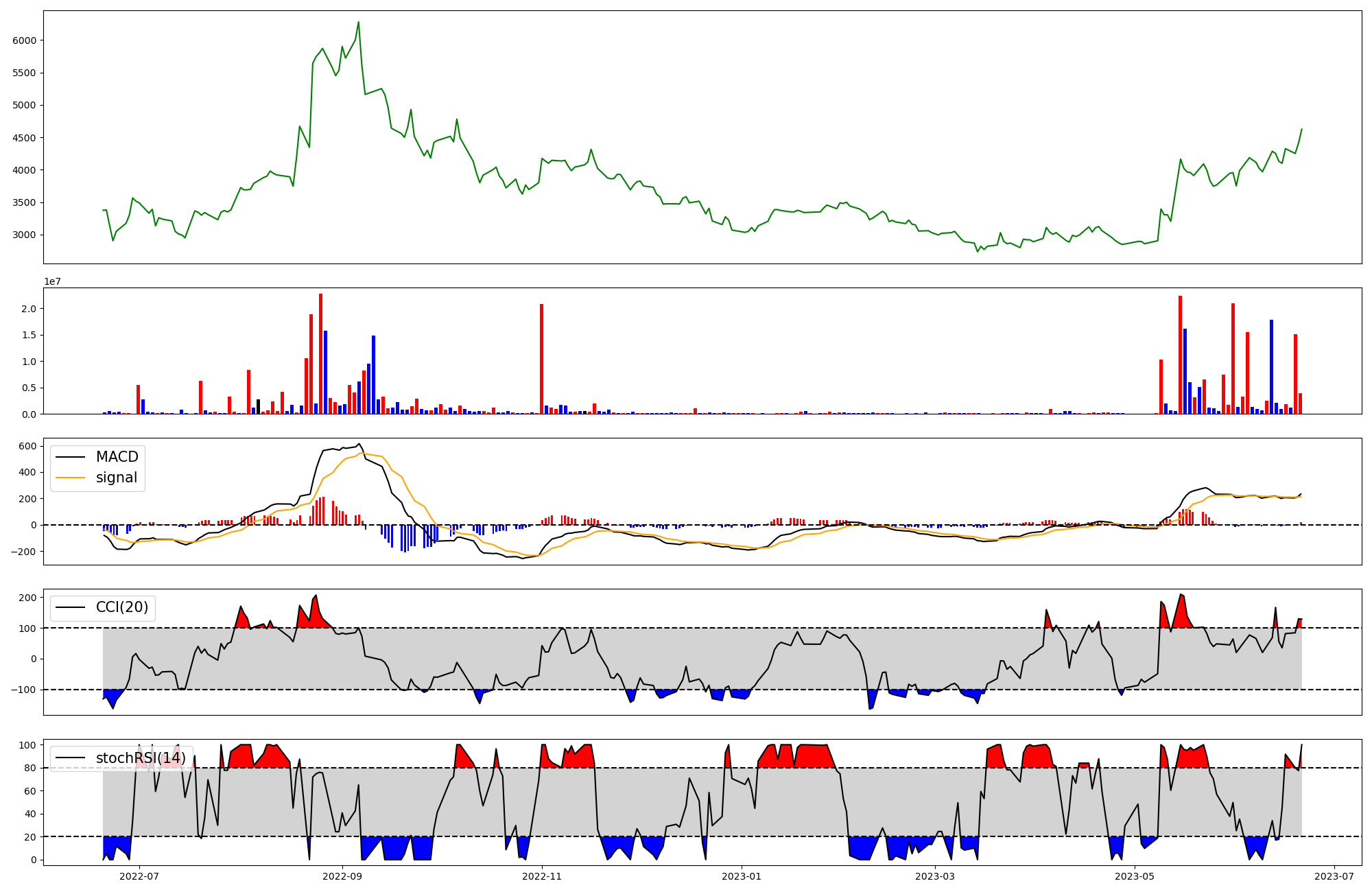1372x892 pixels.
Task: Click the 1e7 volume scale notation
Action: click(52, 281)
